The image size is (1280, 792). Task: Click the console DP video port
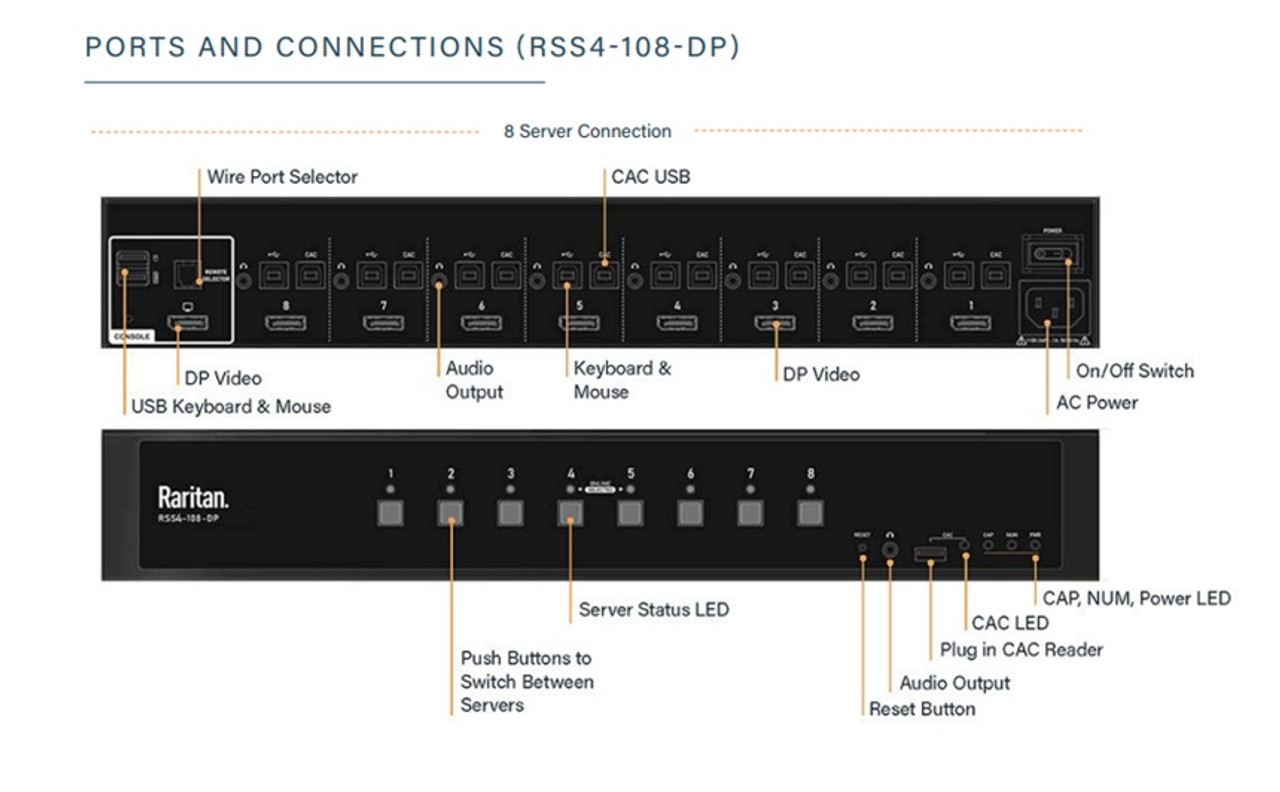pyautogui.click(x=189, y=323)
